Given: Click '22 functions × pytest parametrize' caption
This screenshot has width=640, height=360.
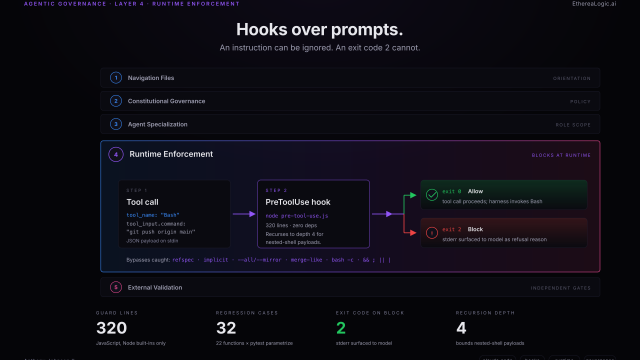Looking at the screenshot, I should [x=254, y=343].
